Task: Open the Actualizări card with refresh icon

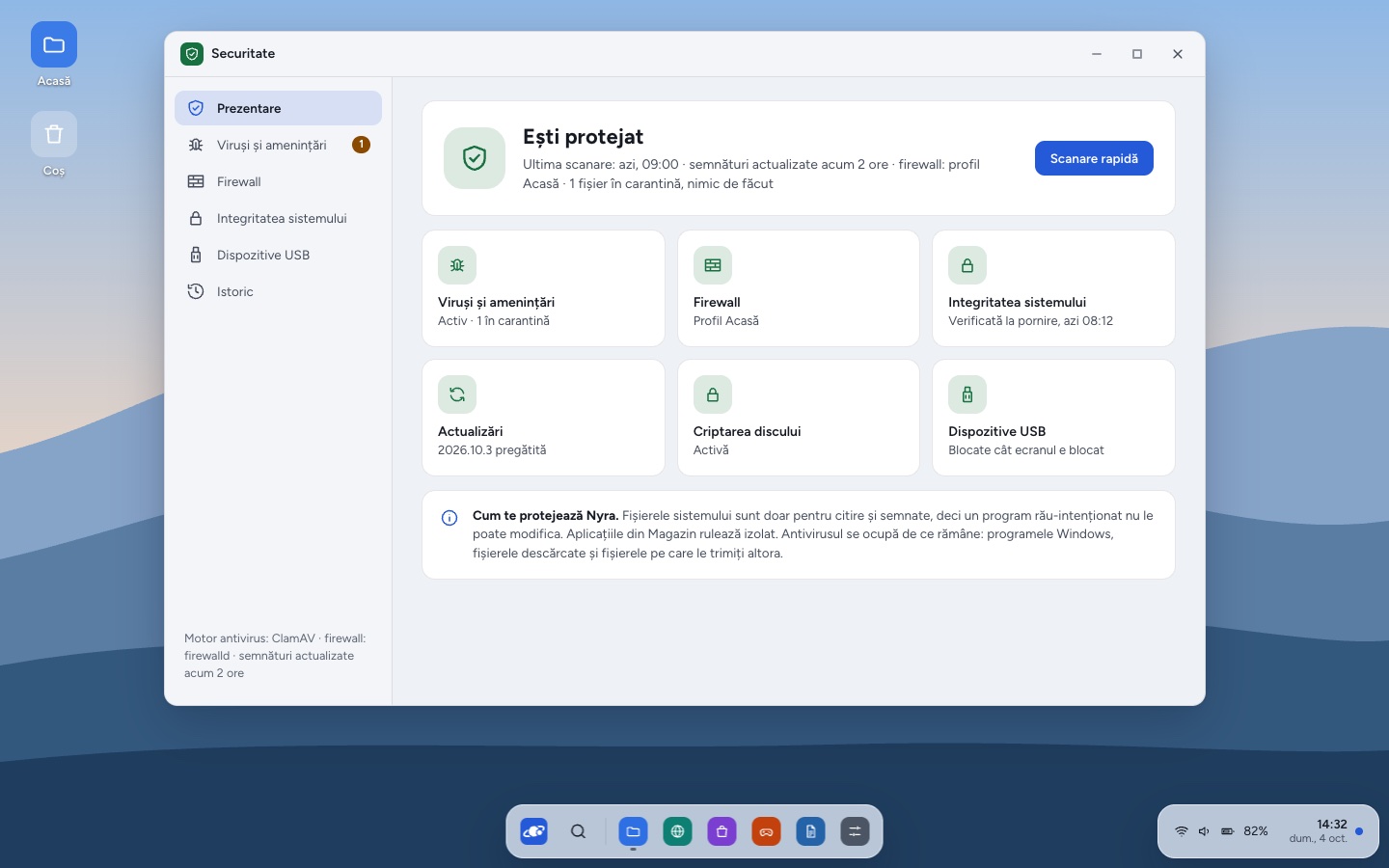Action: 543,418
